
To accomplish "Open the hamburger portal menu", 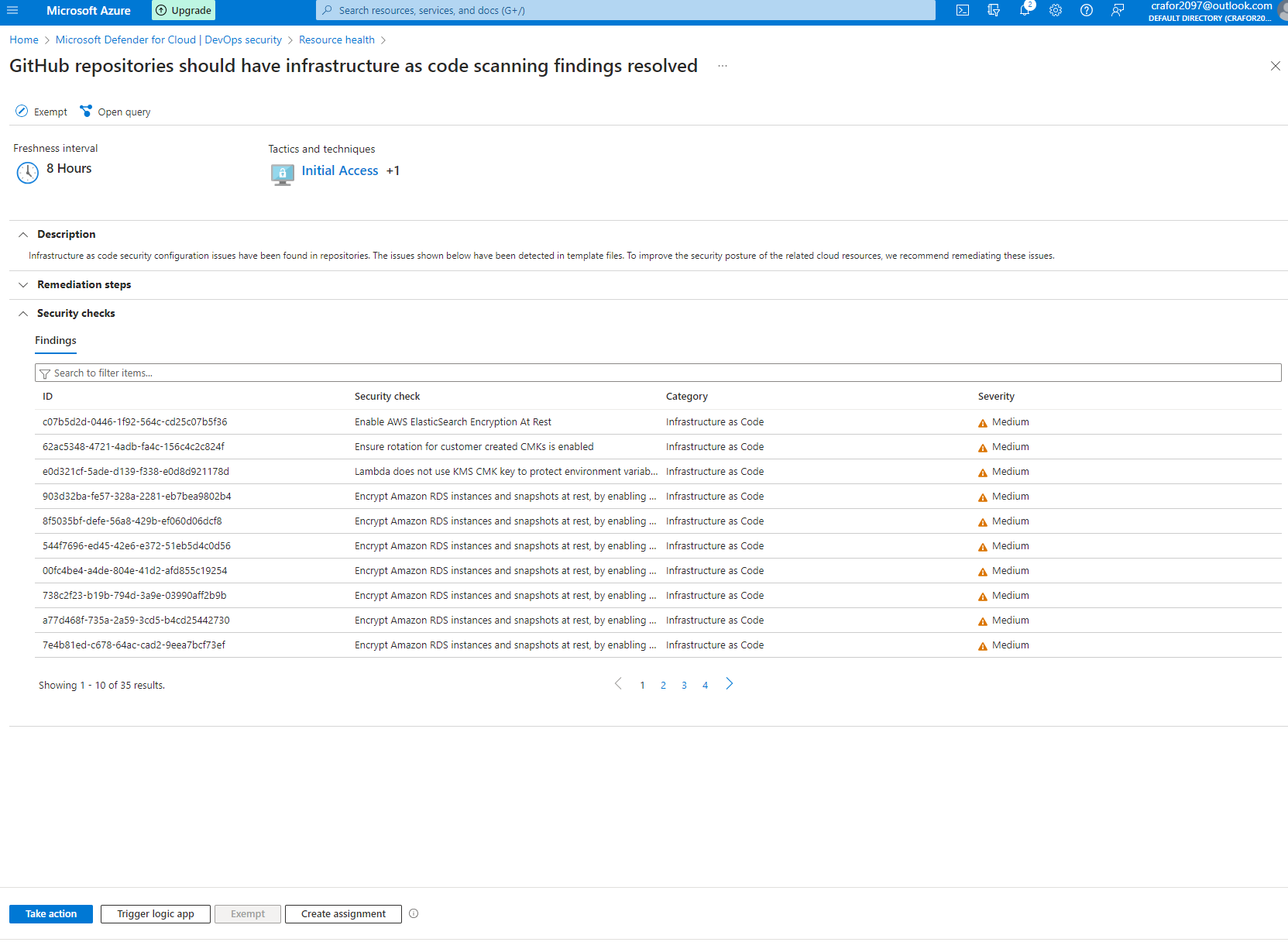I will (x=12, y=11).
